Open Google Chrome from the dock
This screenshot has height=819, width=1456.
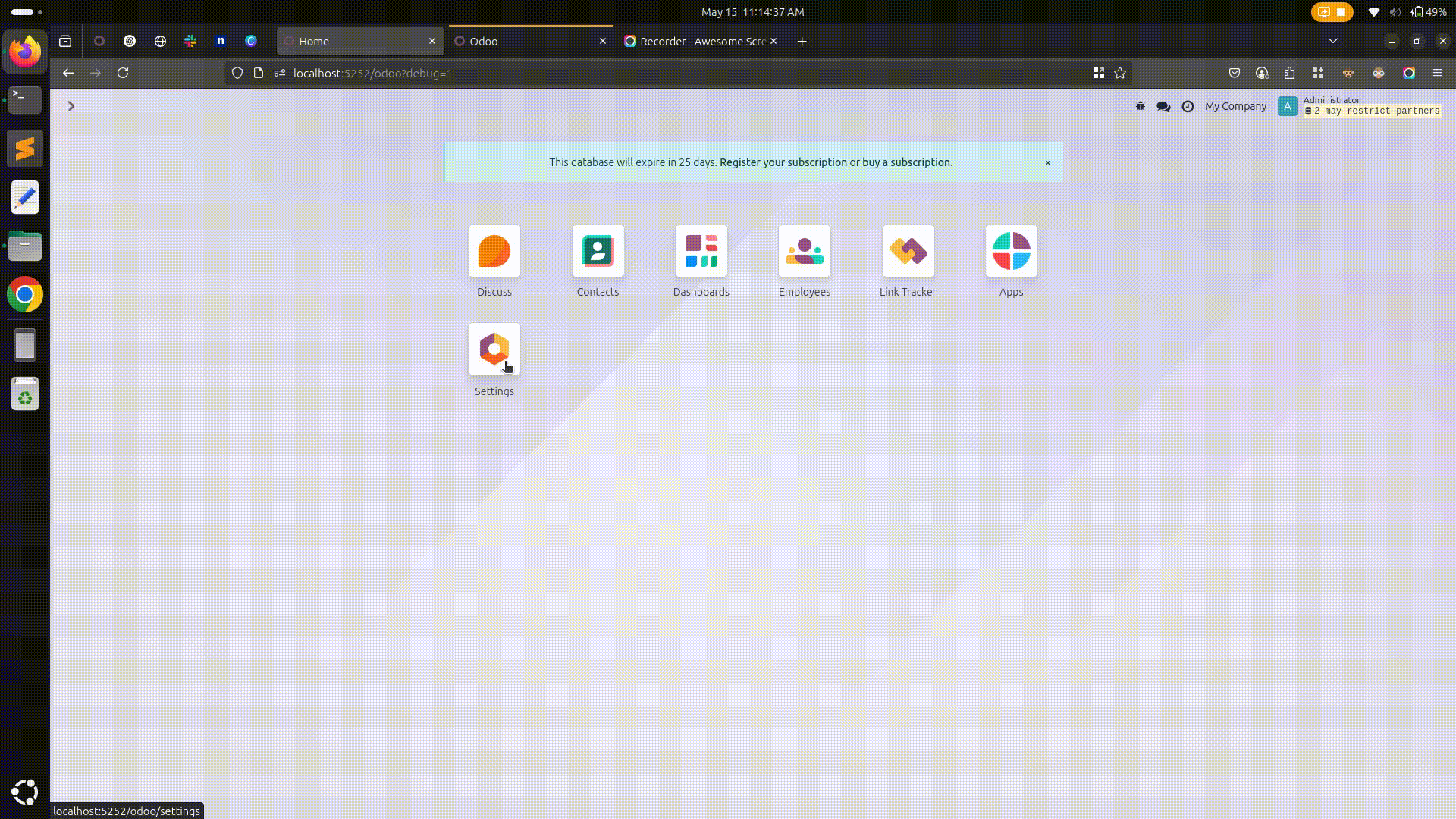[x=25, y=294]
